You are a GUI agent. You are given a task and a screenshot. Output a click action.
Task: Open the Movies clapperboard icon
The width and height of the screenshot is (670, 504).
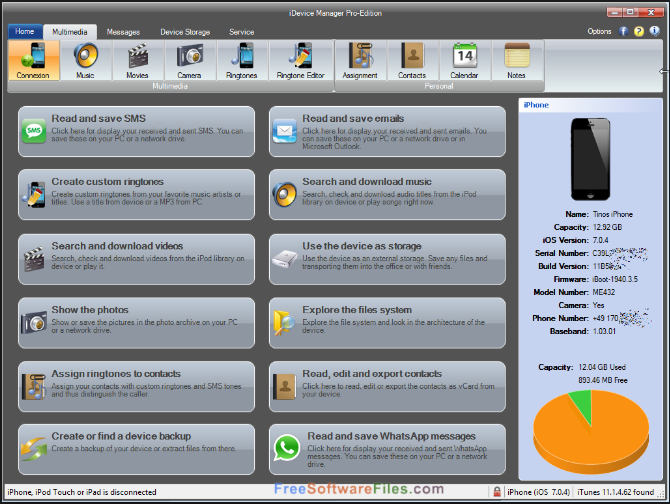138,60
